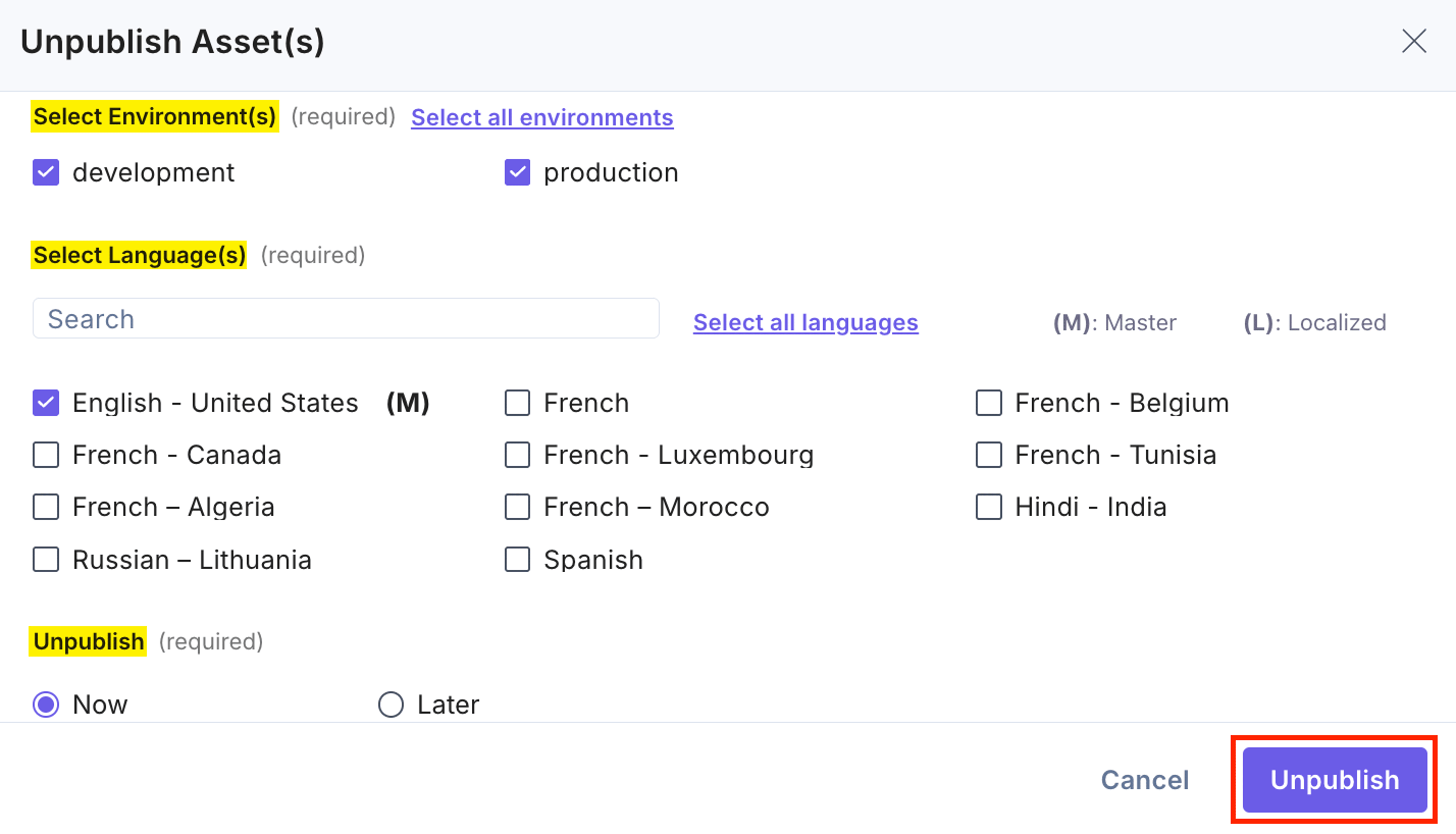Screen dimensions: 1456x834
Task: Check French - Canada checkbox
Action: 46,455
